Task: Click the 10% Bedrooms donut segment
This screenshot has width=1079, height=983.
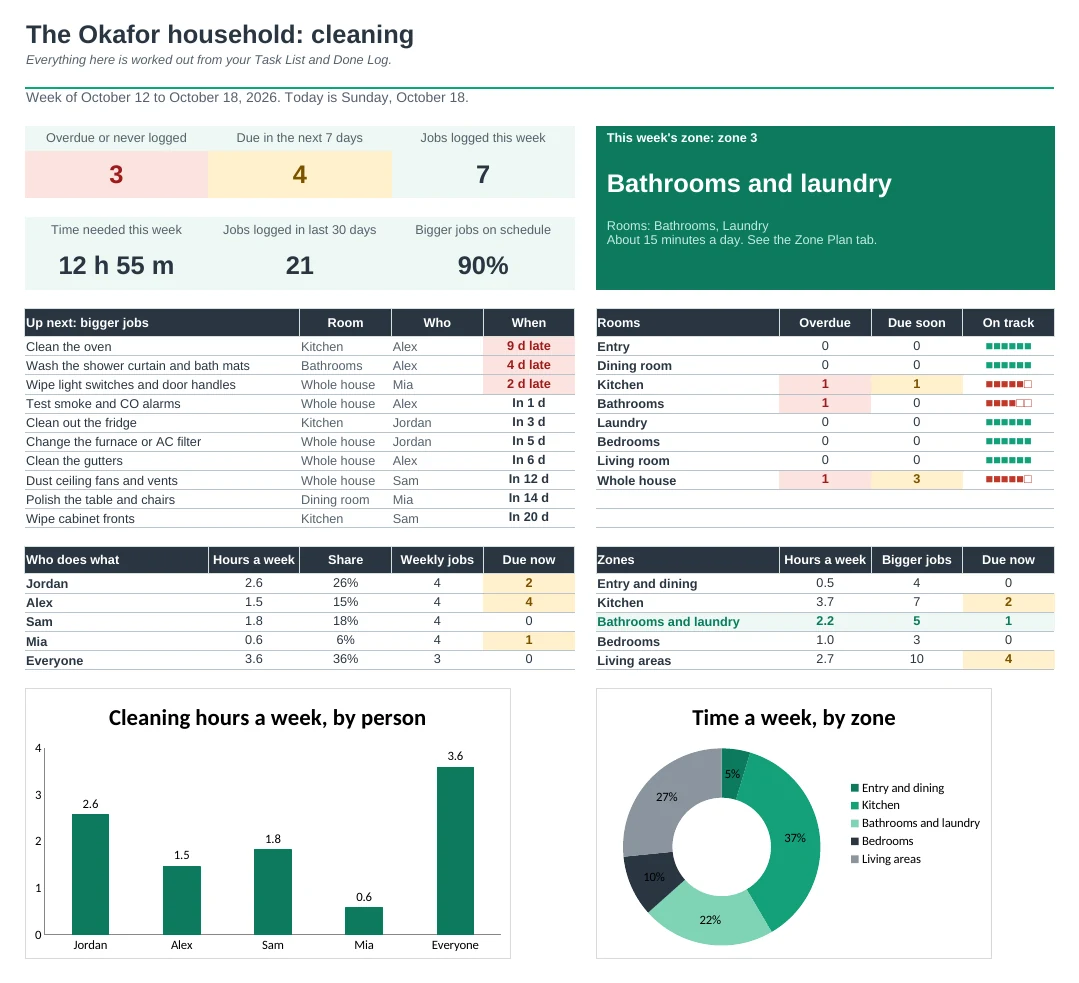Action: 652,880
